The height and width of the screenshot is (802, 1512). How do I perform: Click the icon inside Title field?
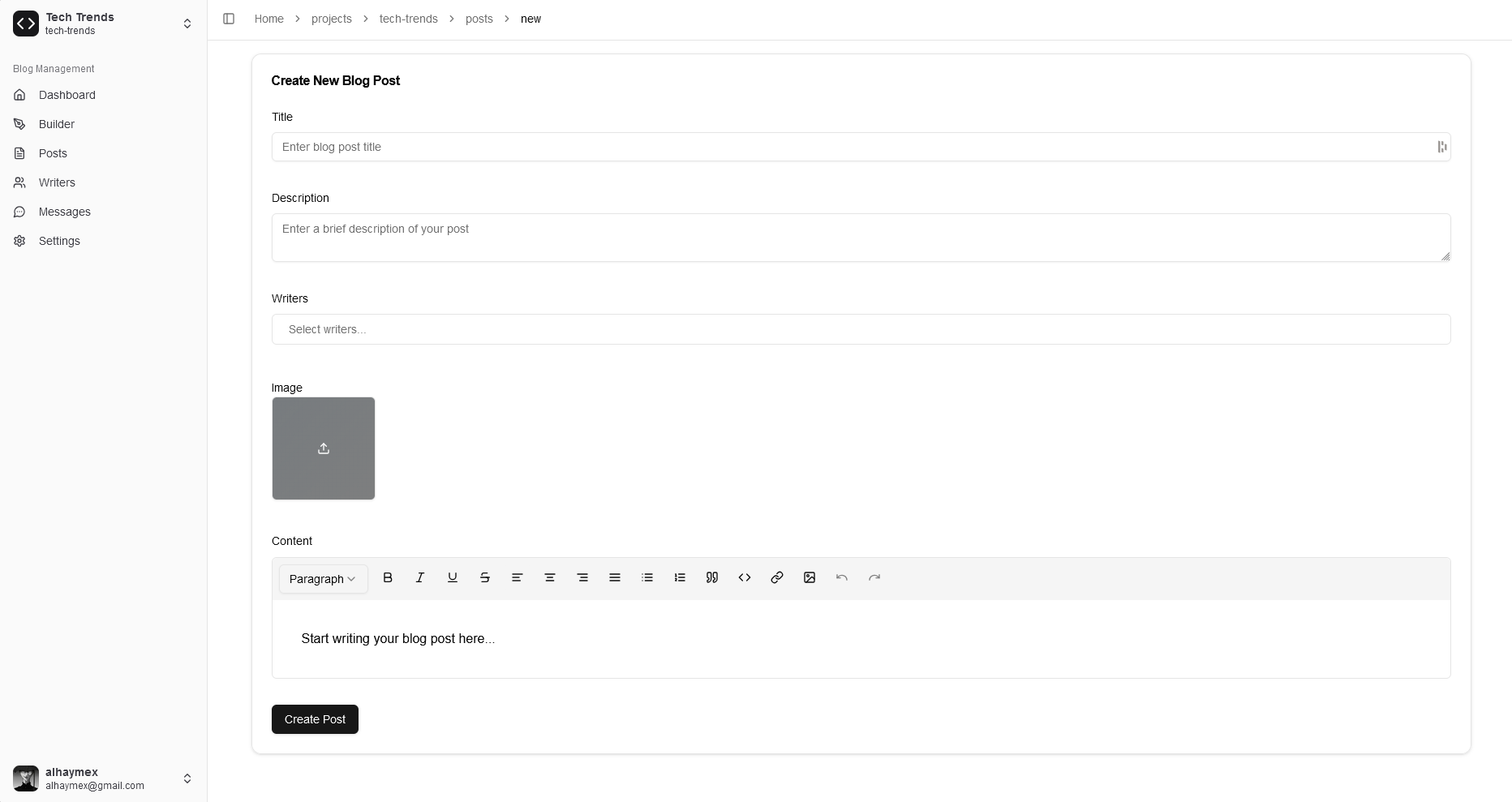[x=1441, y=147]
